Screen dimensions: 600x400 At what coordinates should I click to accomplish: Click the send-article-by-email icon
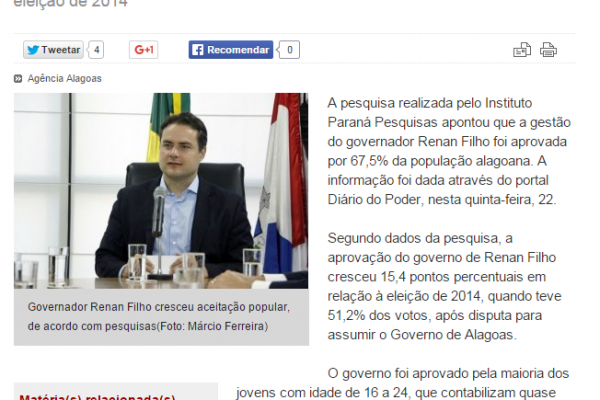pyautogui.click(x=522, y=50)
